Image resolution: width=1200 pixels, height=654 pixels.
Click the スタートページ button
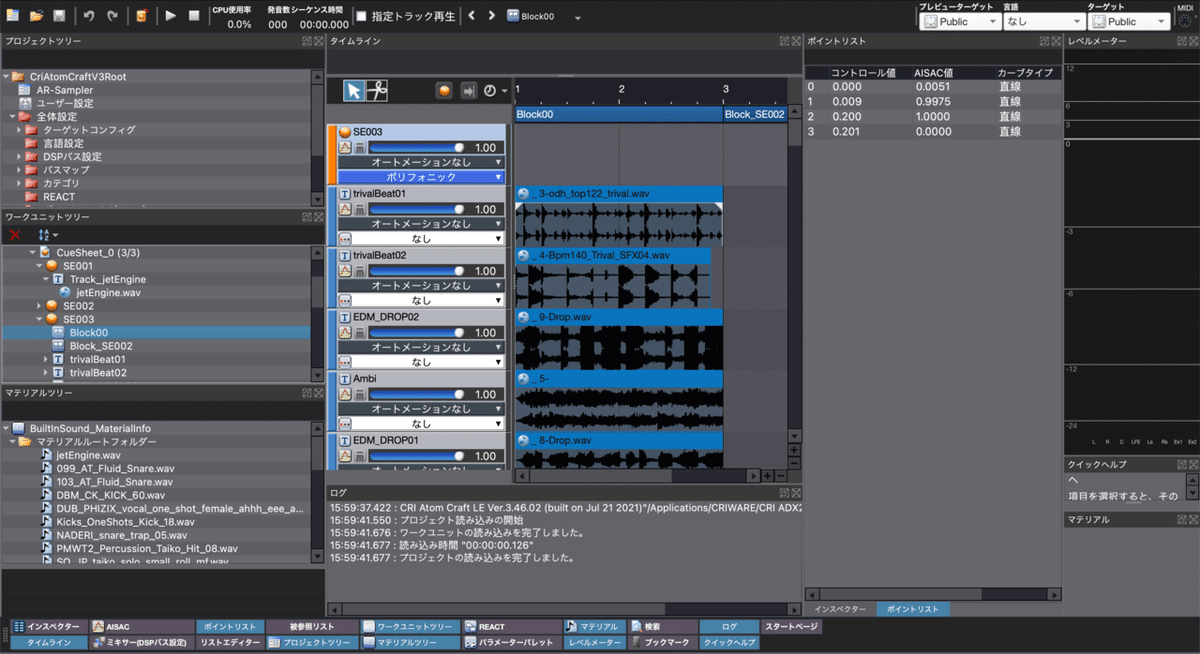[793, 627]
